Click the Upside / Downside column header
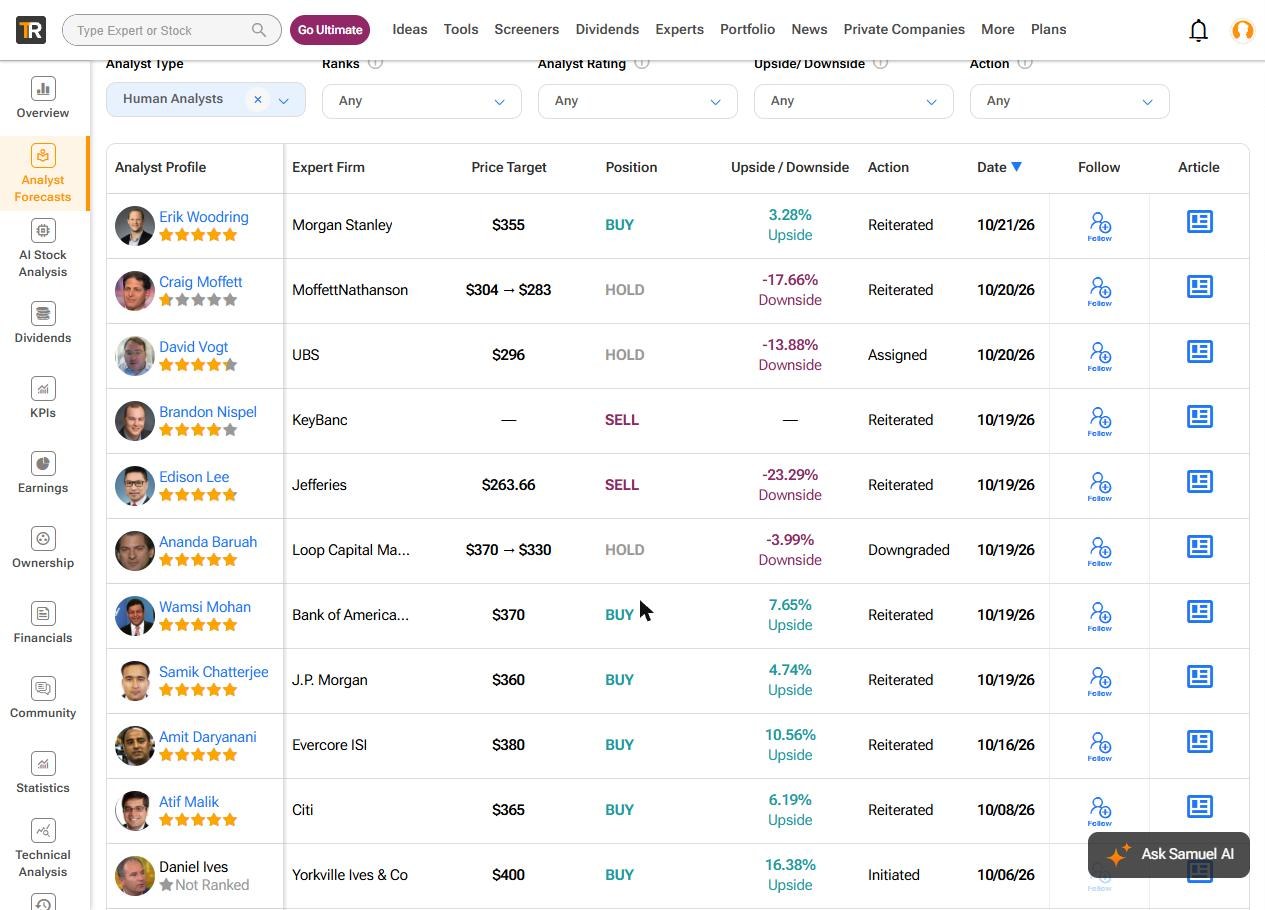 click(790, 167)
